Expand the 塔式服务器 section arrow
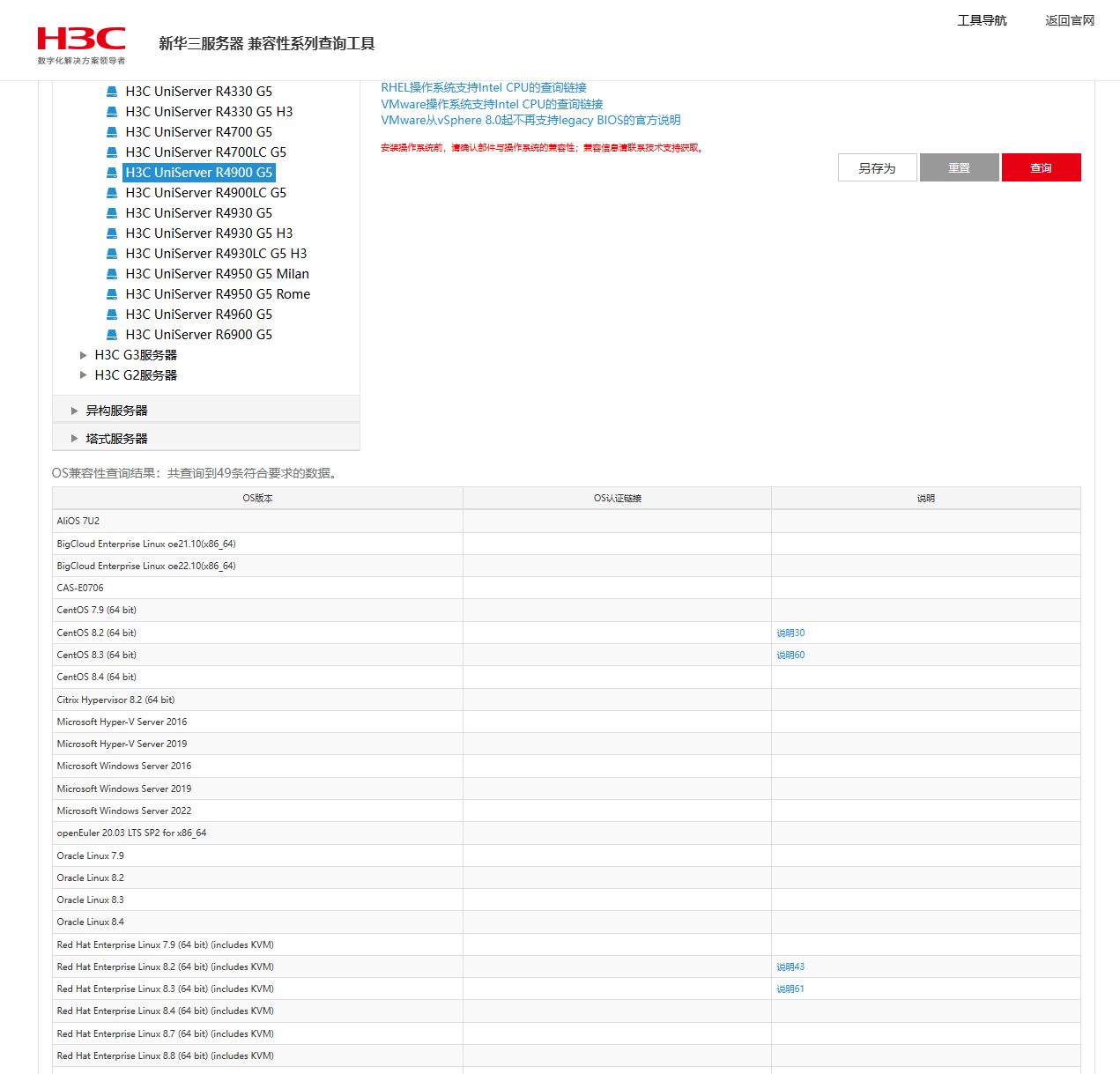The width and height of the screenshot is (1120, 1074). click(75, 439)
